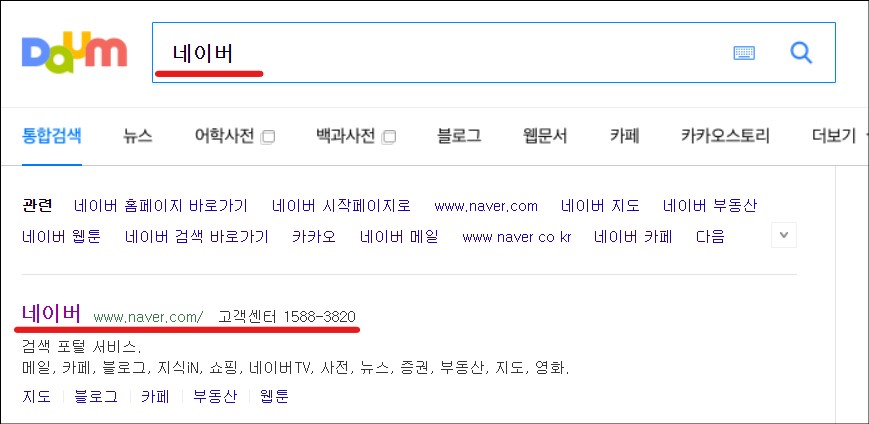This screenshot has width=869, height=424.
Task: Click related search 네이버 웹툰
Action: tap(62, 237)
